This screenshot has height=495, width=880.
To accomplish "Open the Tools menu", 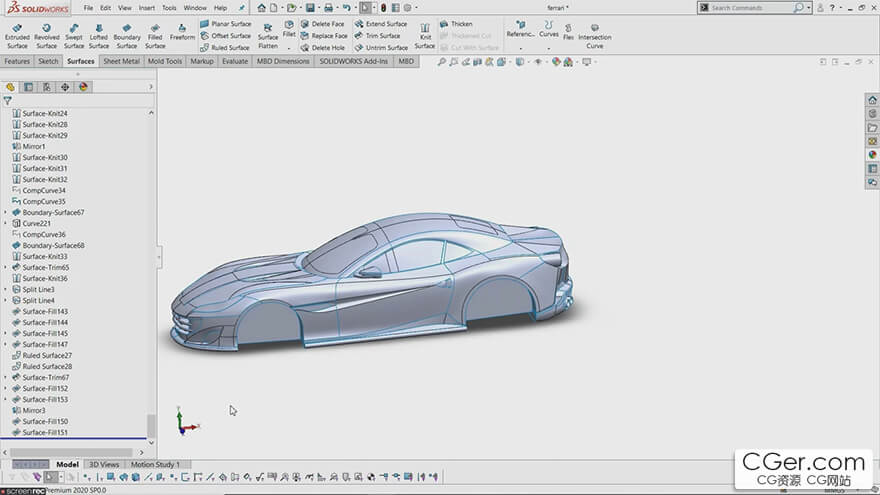I will point(169,8).
